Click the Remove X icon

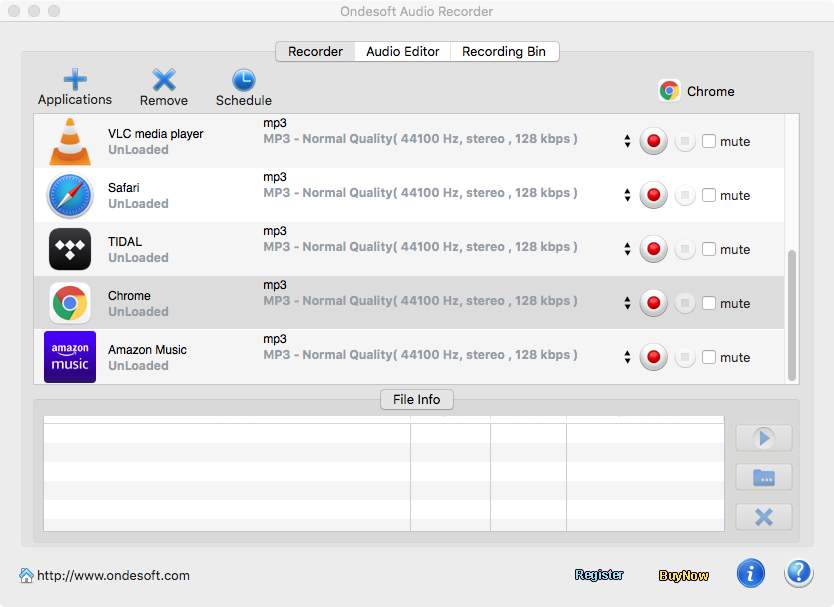point(164,80)
